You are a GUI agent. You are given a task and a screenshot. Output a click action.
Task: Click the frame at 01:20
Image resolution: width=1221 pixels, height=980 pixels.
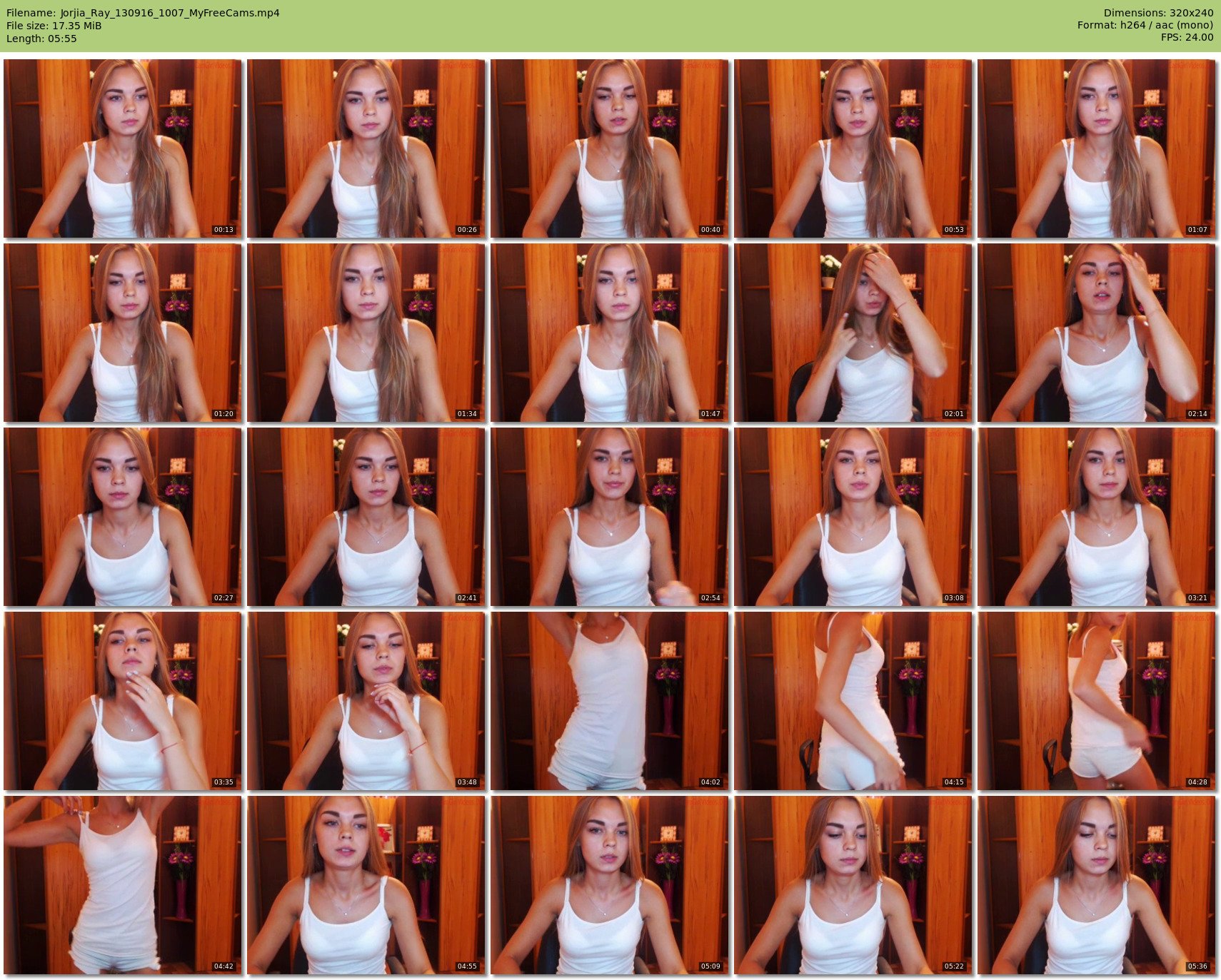pyautogui.click(x=123, y=333)
